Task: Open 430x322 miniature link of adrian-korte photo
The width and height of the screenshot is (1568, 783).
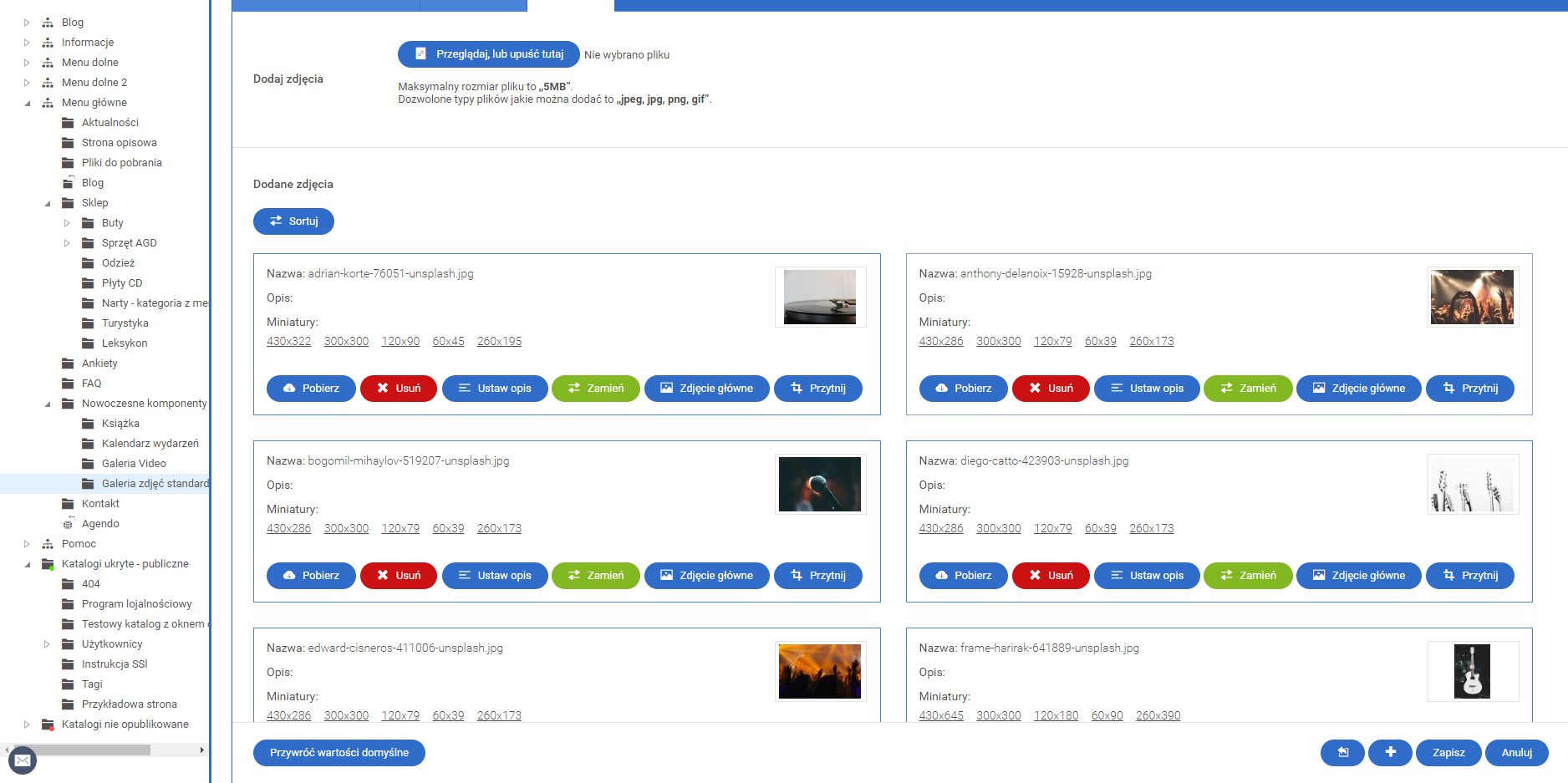Action: click(x=288, y=342)
